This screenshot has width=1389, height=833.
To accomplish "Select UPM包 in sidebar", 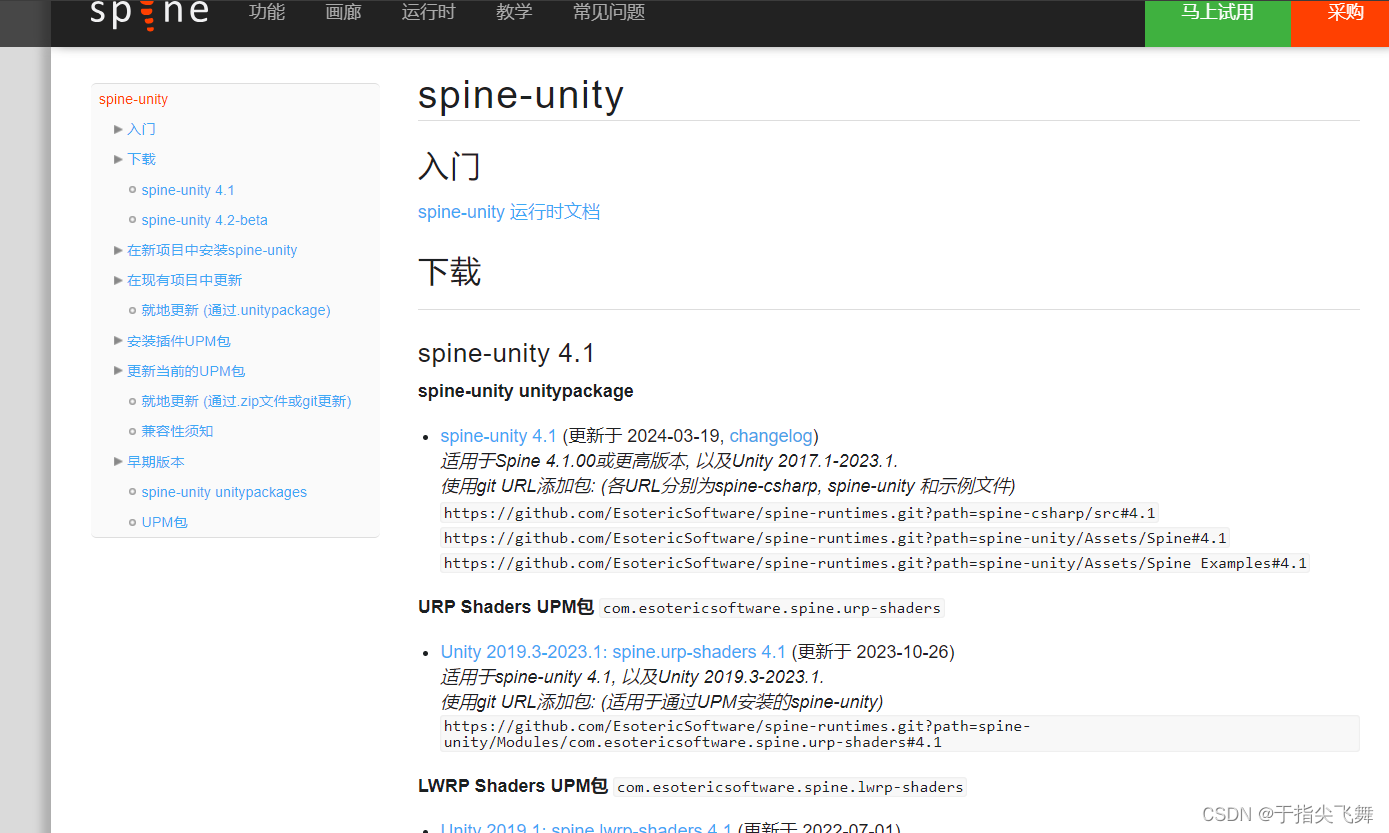I will pos(164,522).
